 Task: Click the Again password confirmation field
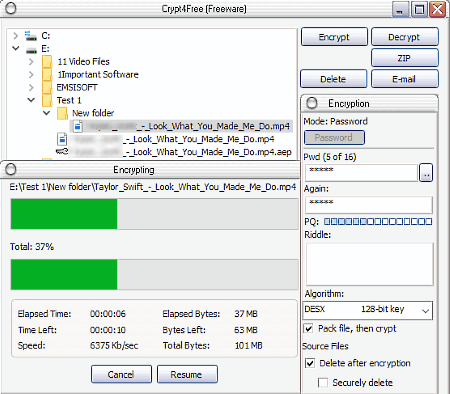point(369,205)
